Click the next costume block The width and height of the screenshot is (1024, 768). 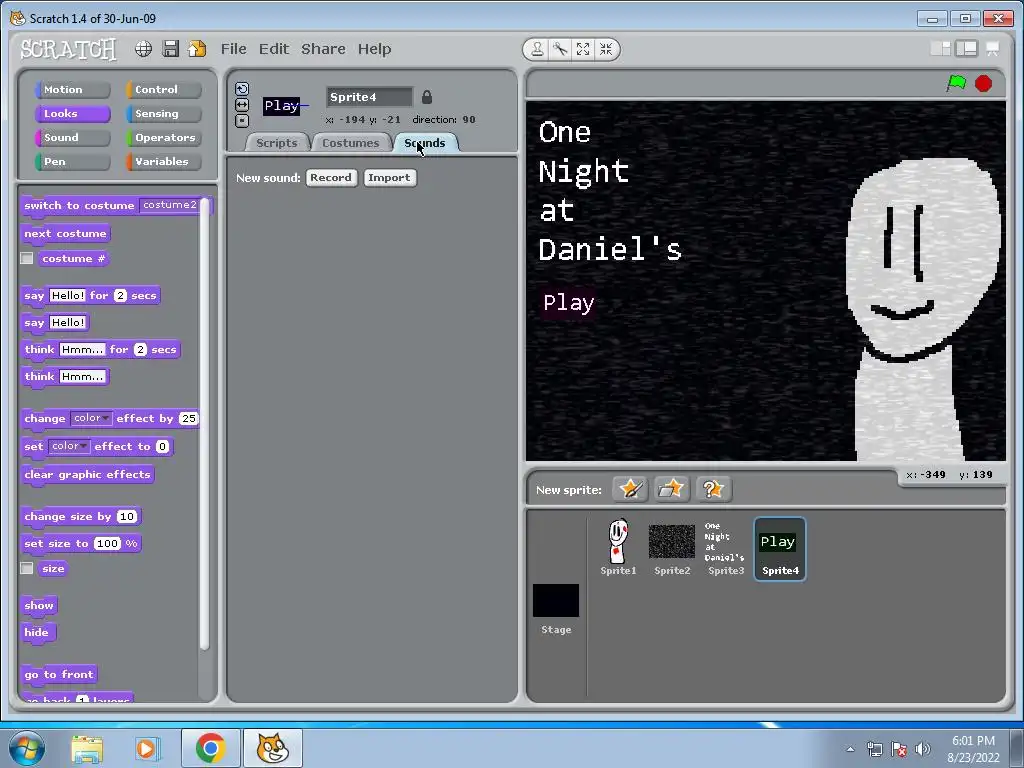coord(65,234)
